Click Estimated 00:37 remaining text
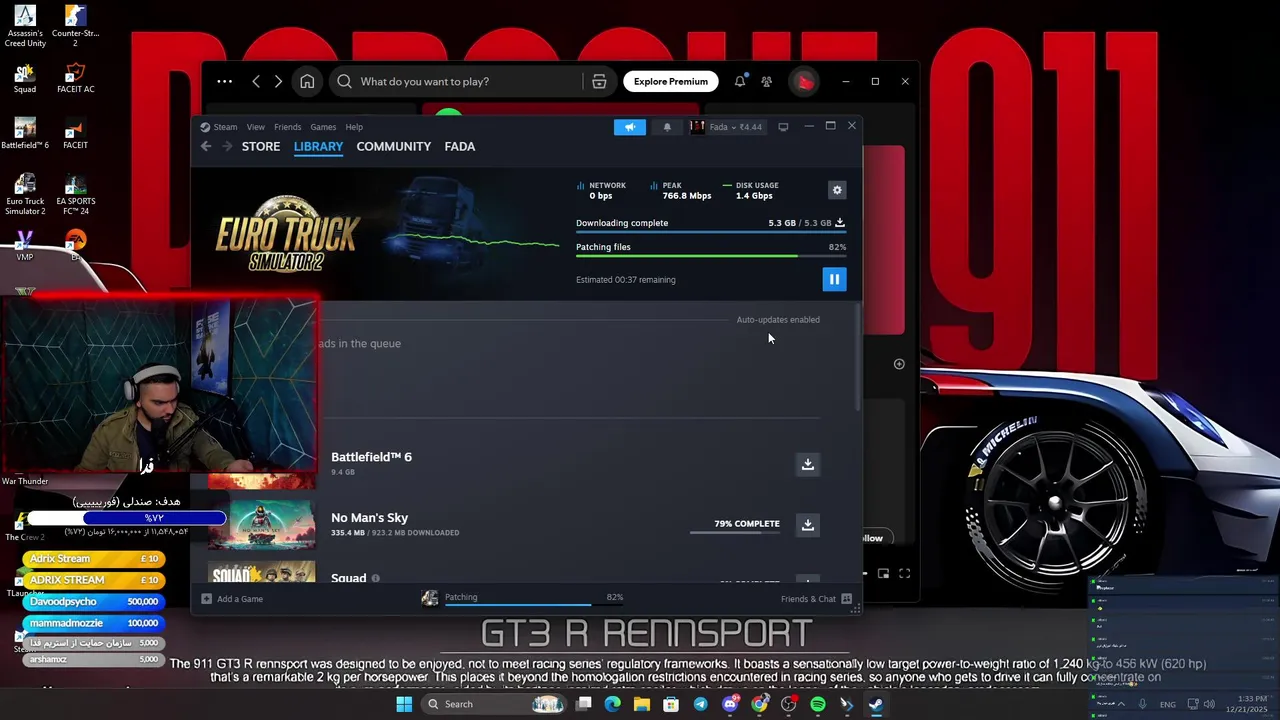The image size is (1280, 720). pyautogui.click(x=625, y=280)
